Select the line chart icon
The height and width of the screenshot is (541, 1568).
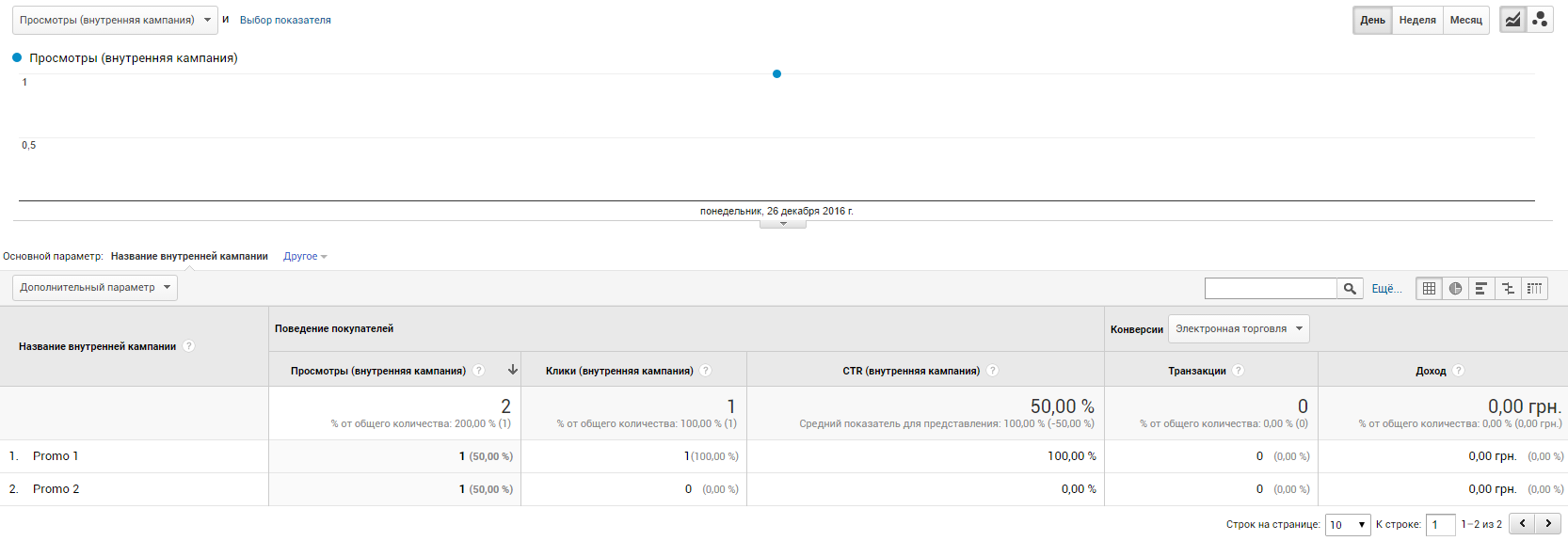point(1512,20)
